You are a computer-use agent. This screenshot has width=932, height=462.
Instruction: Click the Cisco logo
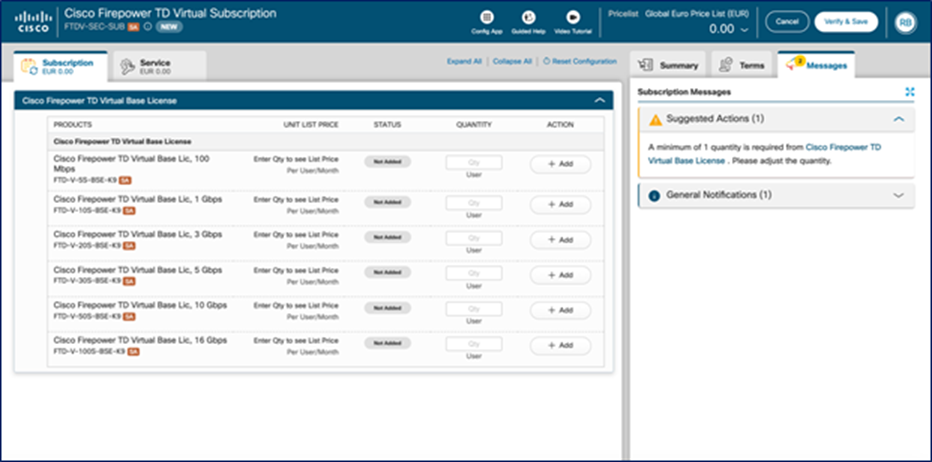click(33, 21)
